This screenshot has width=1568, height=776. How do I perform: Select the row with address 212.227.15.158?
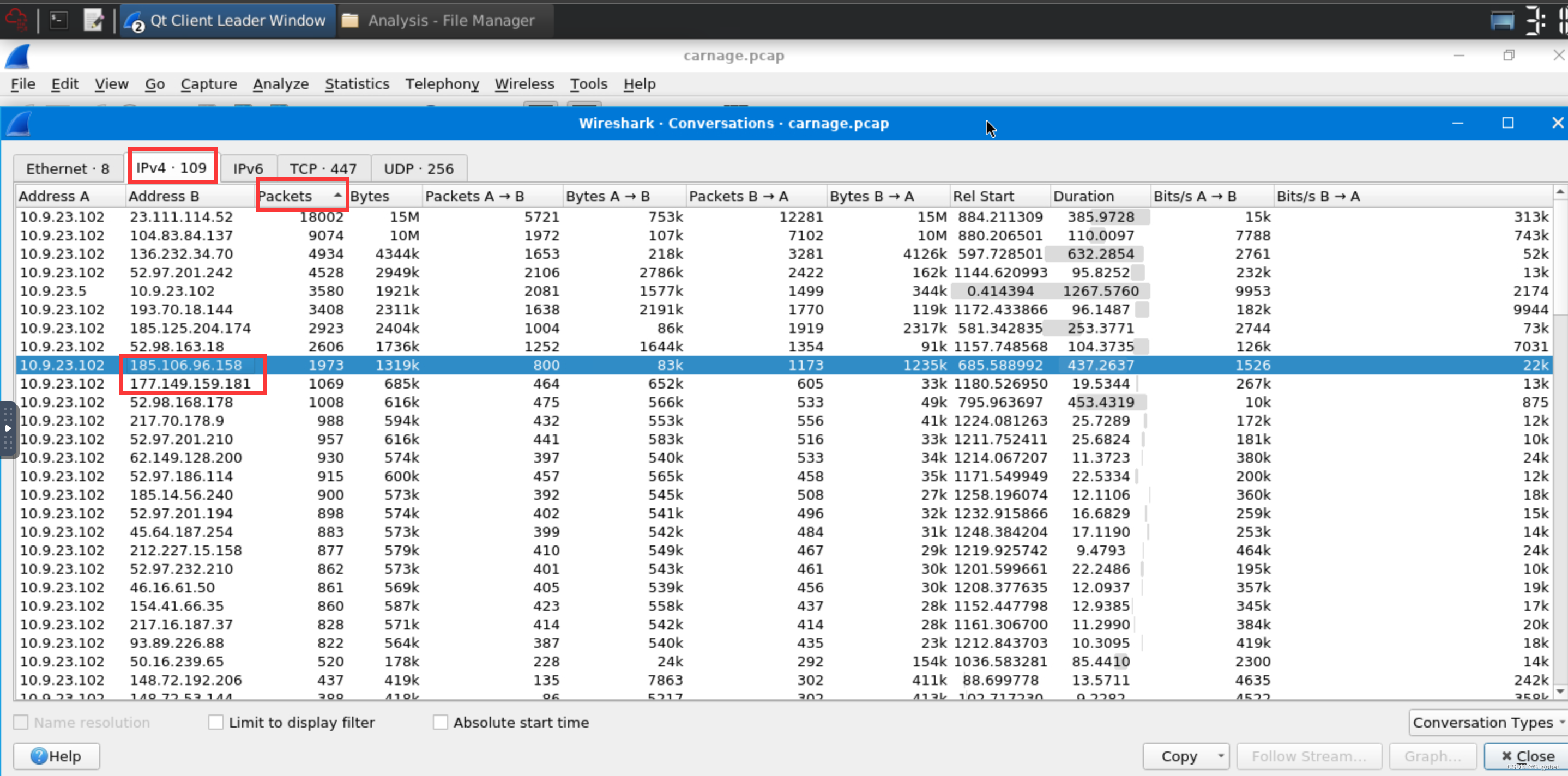[784, 550]
